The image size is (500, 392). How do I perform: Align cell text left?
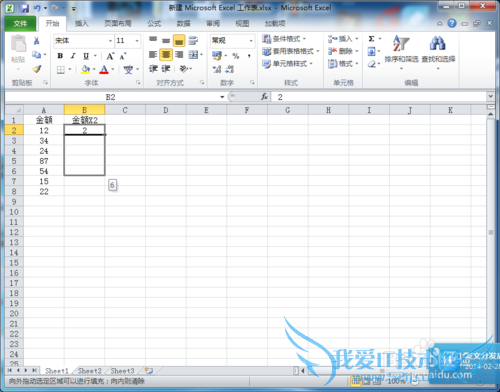coord(153,54)
